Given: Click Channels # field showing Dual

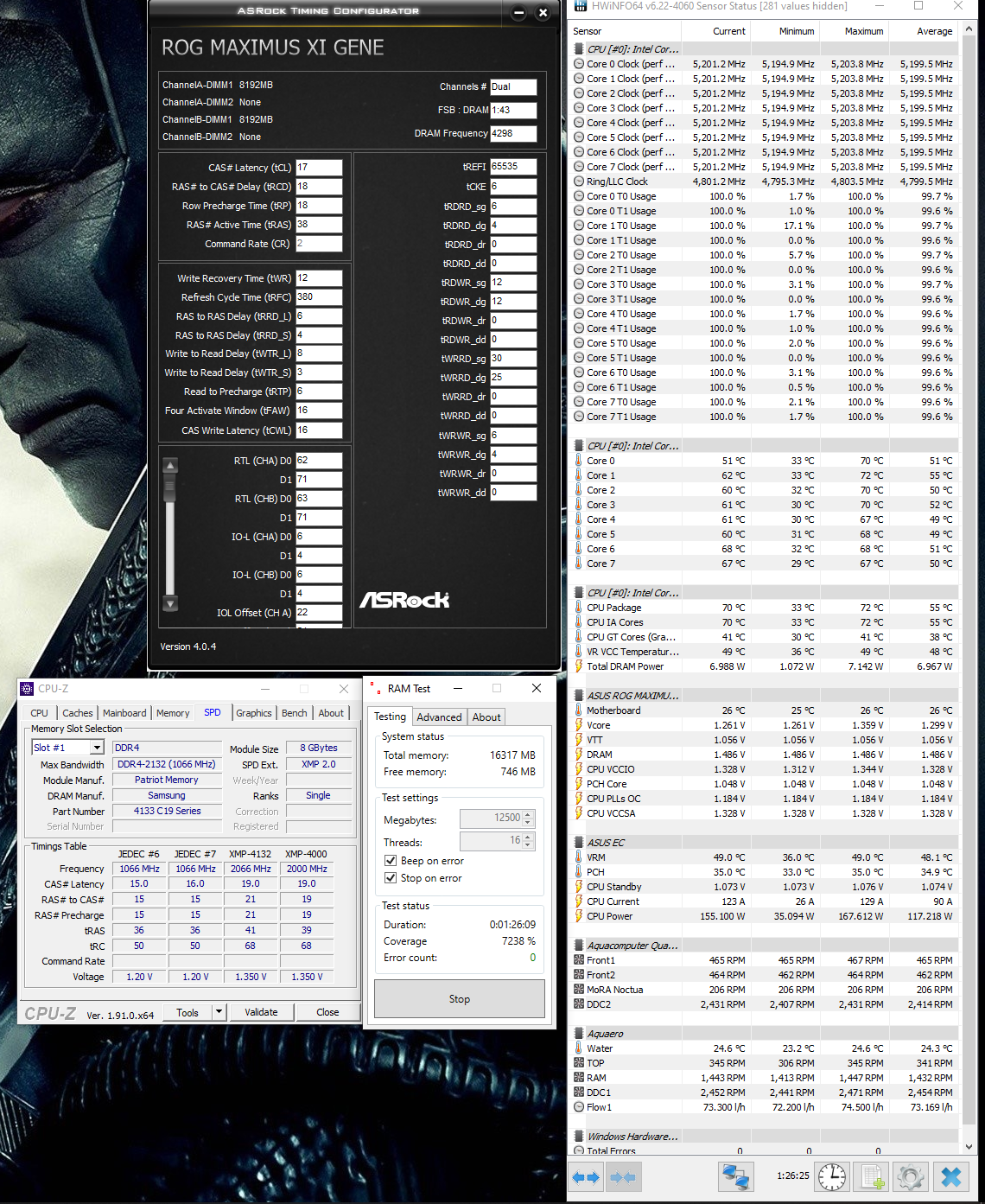Looking at the screenshot, I should click(x=513, y=87).
